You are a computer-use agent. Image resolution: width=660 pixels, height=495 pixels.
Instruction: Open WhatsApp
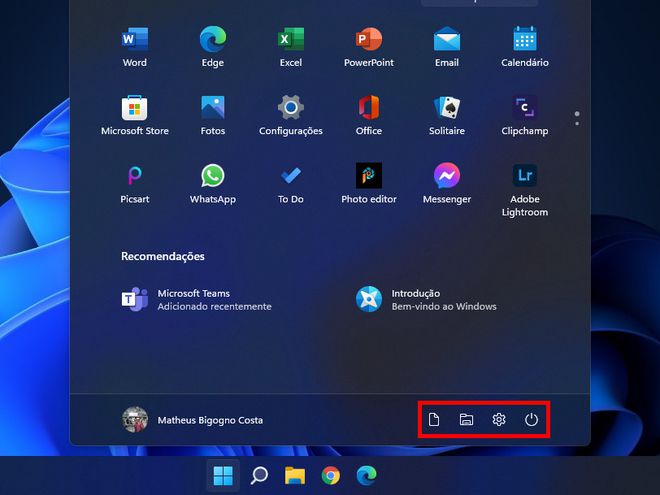point(213,184)
